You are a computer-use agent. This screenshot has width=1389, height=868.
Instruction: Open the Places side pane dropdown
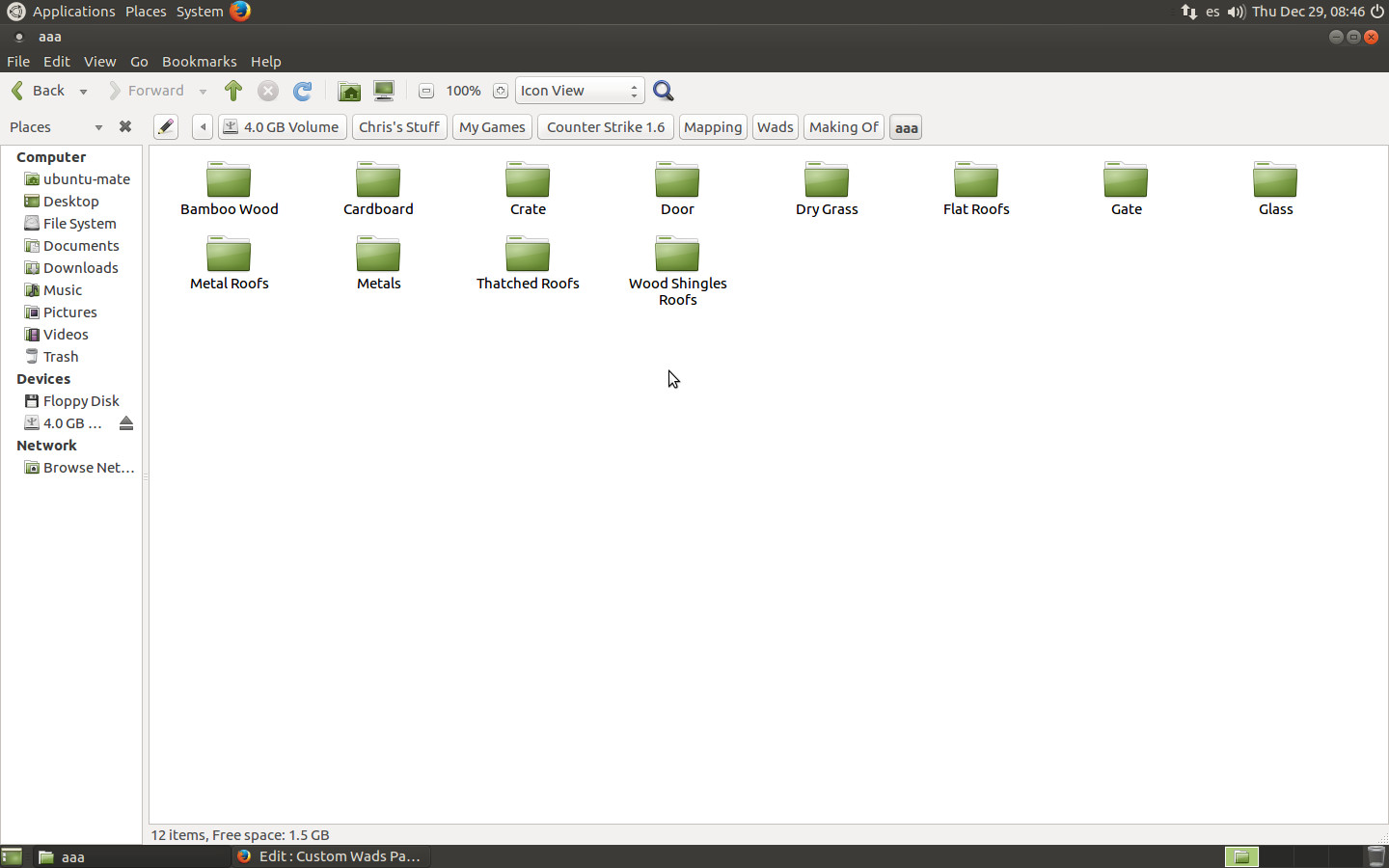(x=97, y=126)
